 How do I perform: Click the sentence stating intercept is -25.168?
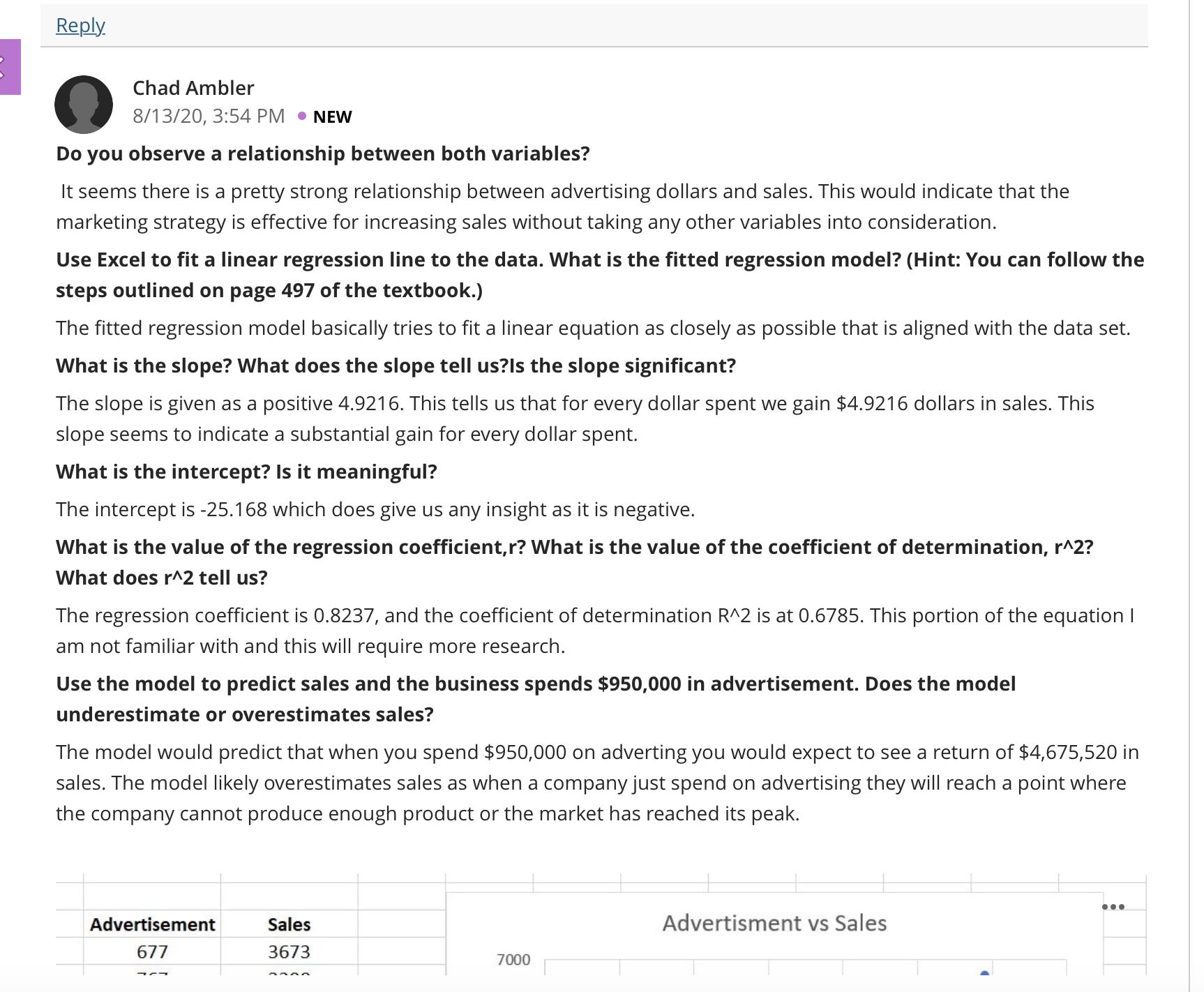pyautogui.click(x=375, y=509)
